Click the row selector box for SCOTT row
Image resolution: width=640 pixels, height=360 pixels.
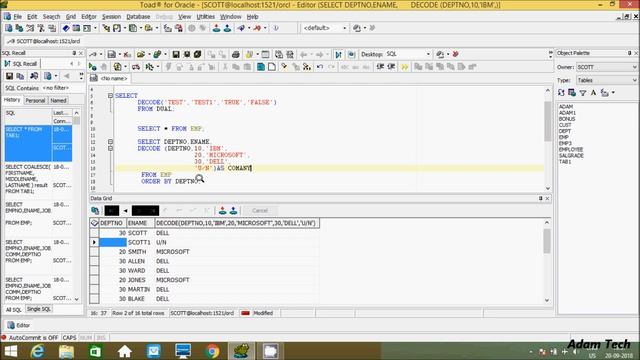(x=94, y=233)
